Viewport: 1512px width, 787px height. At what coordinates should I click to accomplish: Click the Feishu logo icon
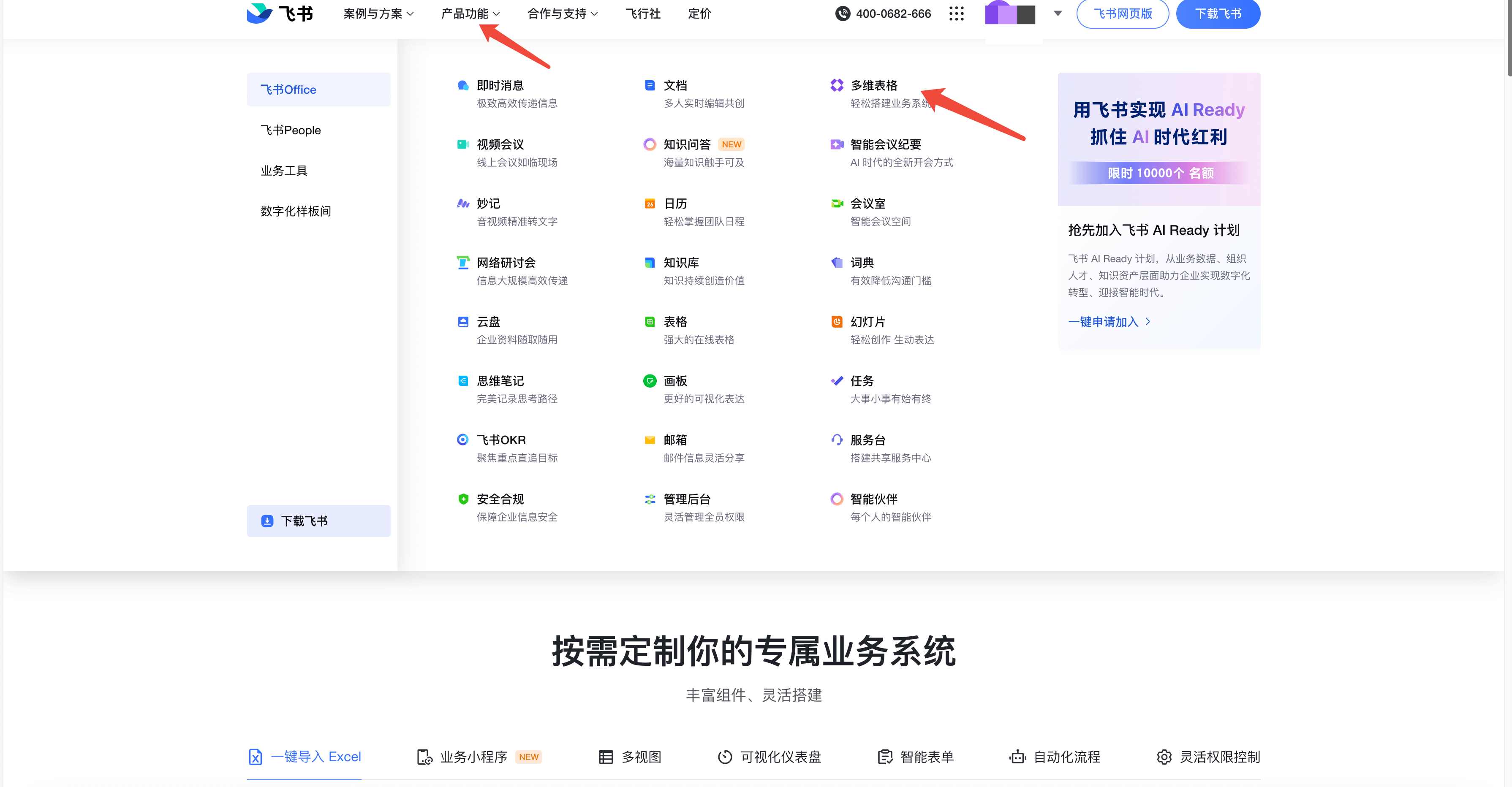[259, 13]
